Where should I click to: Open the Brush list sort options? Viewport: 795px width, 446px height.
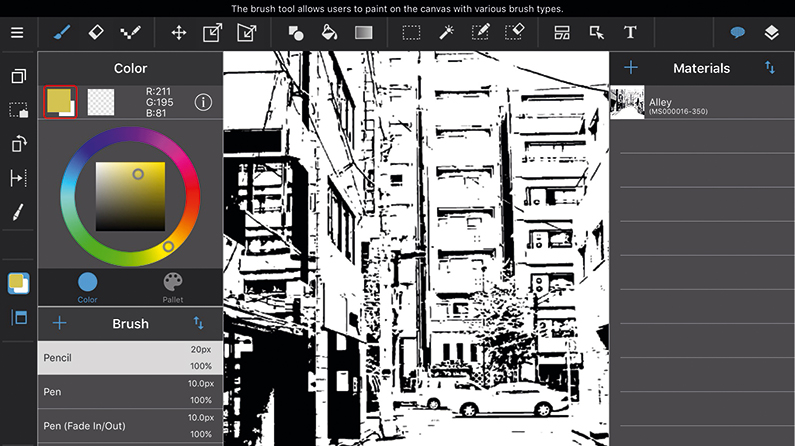click(x=198, y=323)
